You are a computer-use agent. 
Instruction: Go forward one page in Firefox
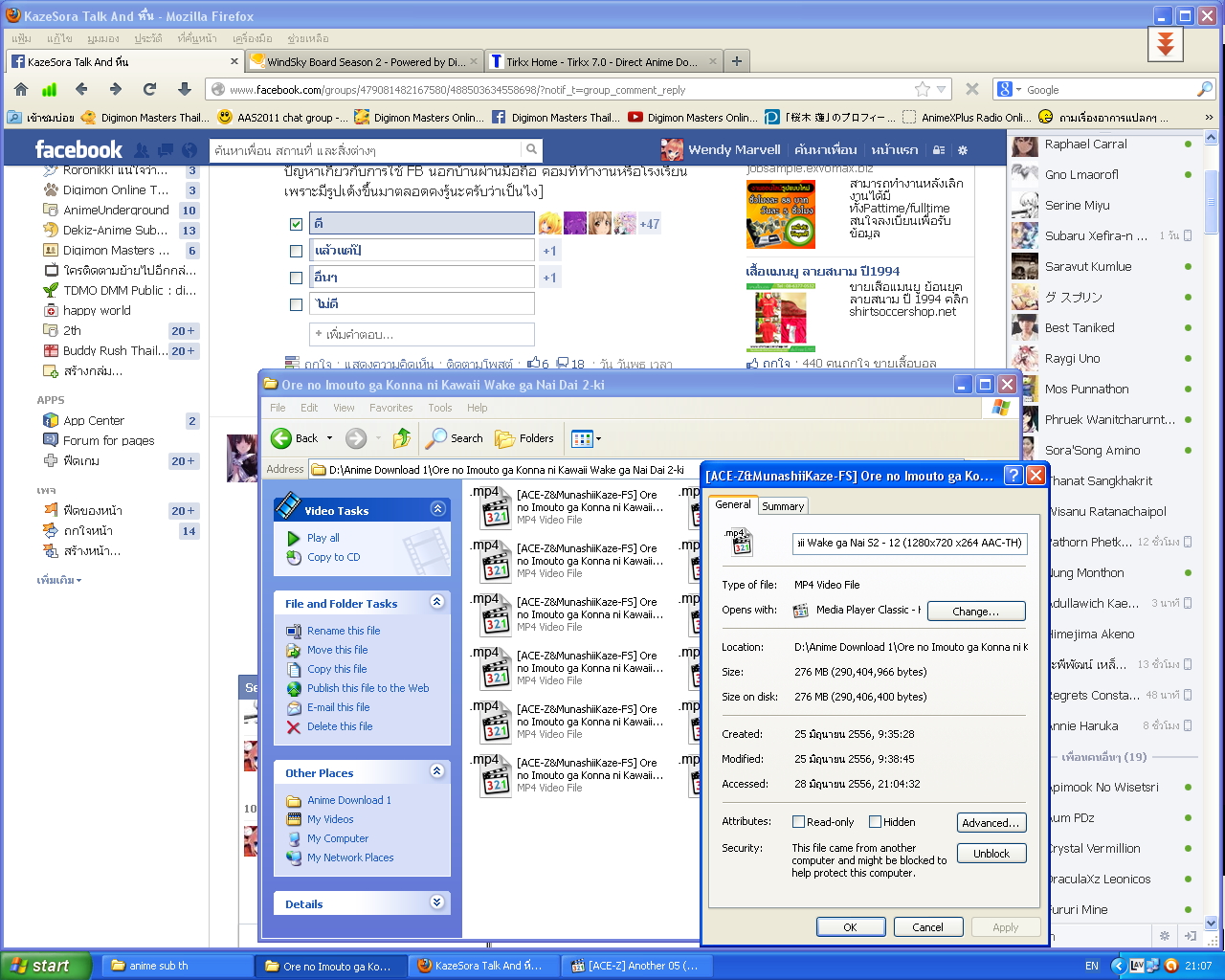116,89
